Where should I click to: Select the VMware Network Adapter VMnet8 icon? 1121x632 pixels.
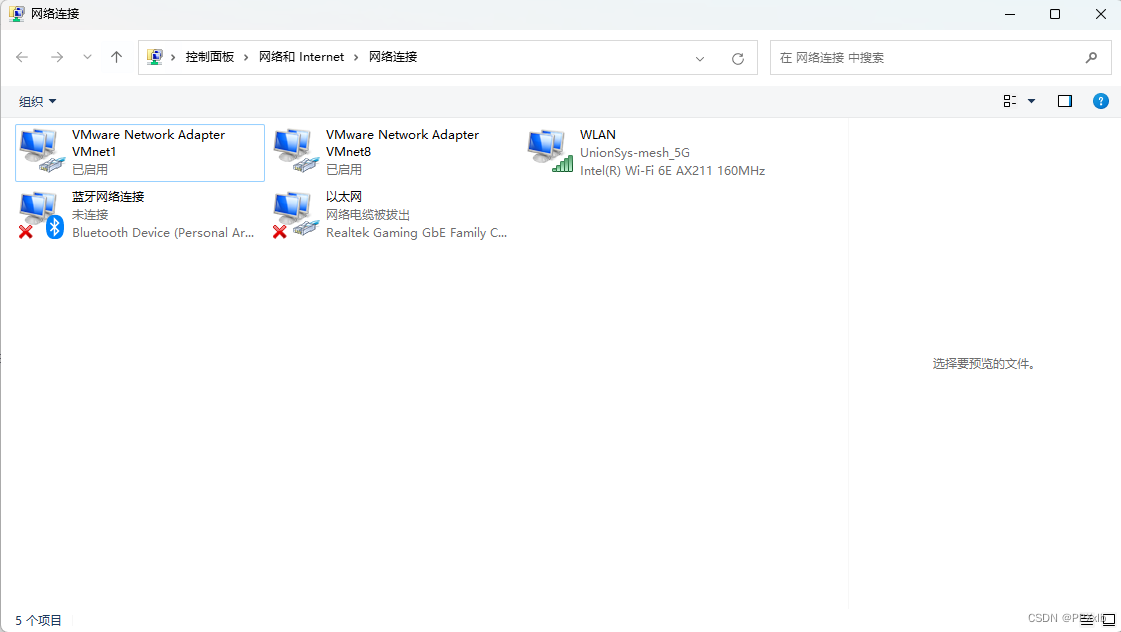(x=295, y=151)
